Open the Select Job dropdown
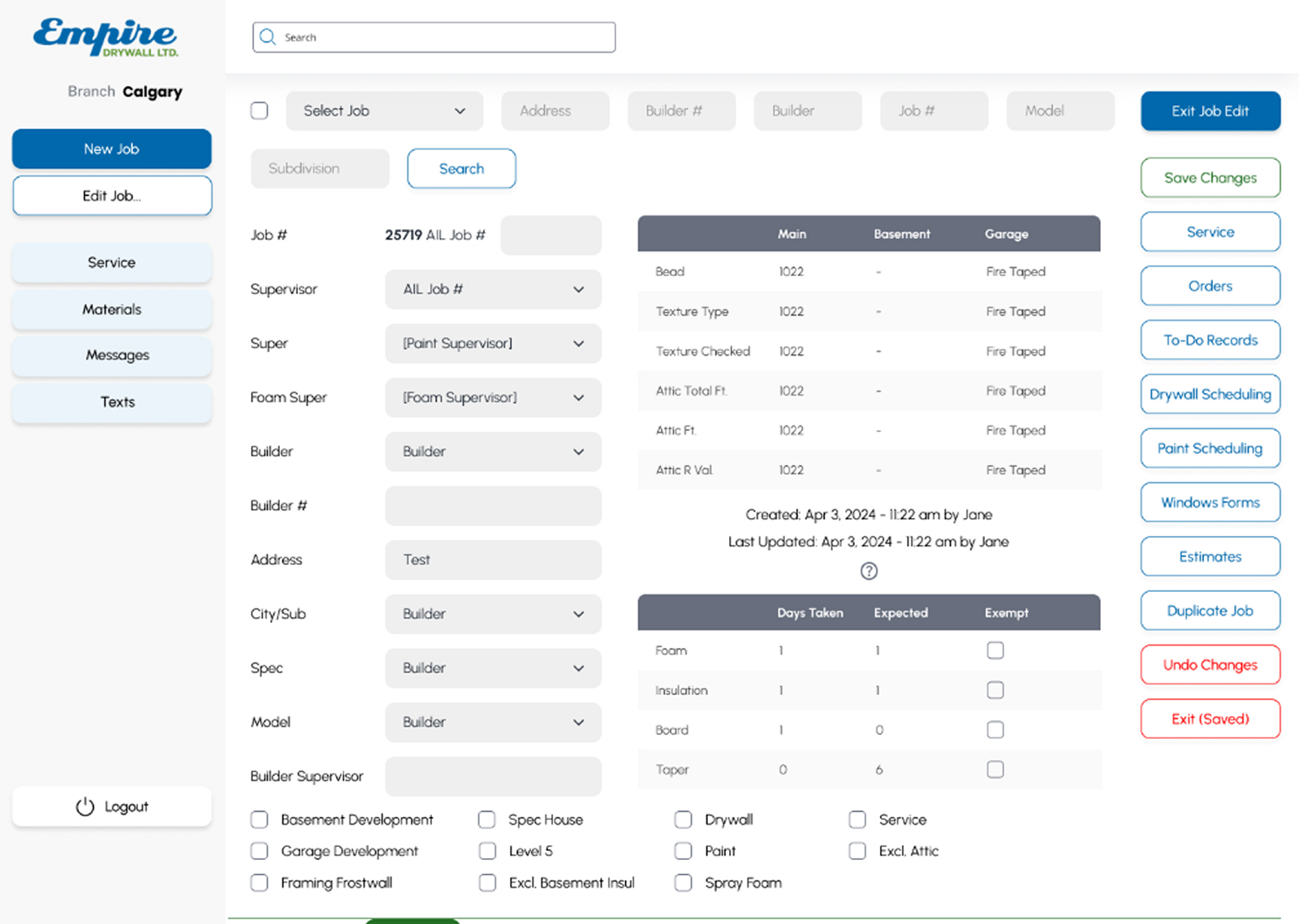The image size is (1299, 924). coord(384,110)
